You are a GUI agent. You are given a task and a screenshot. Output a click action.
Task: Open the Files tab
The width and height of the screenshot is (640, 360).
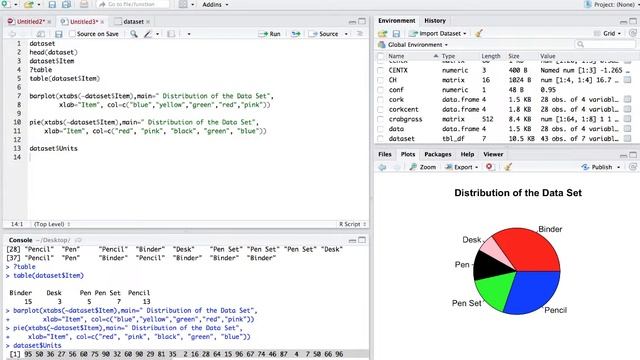[x=384, y=154]
